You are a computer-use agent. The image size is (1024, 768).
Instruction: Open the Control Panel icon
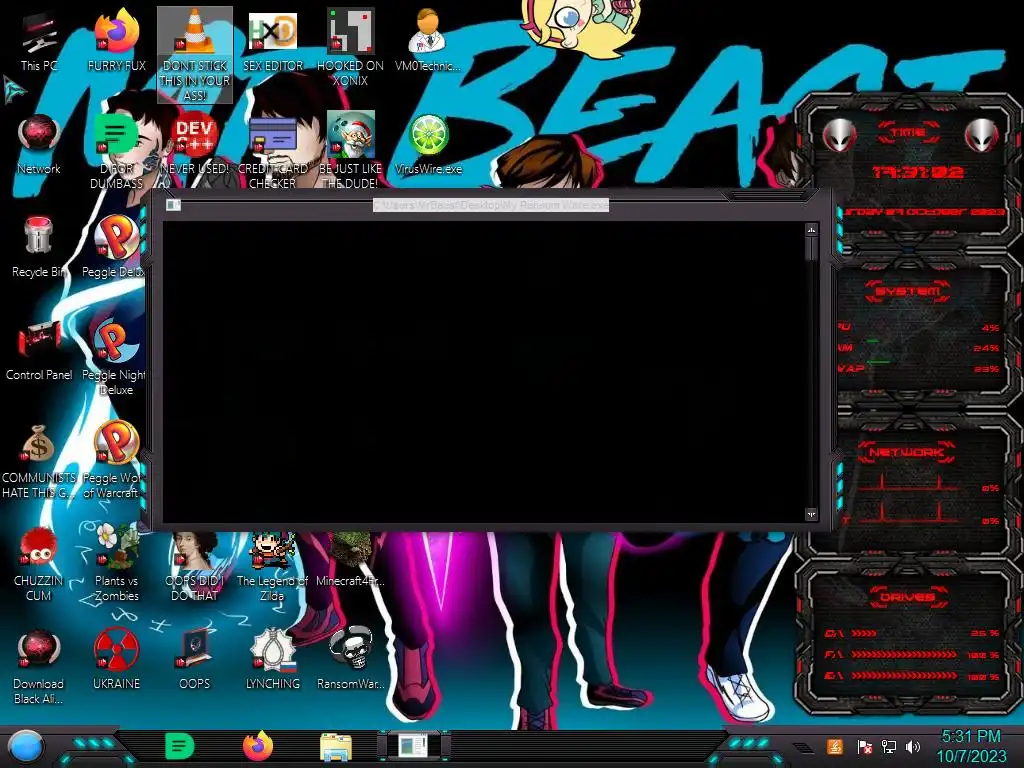(39, 350)
